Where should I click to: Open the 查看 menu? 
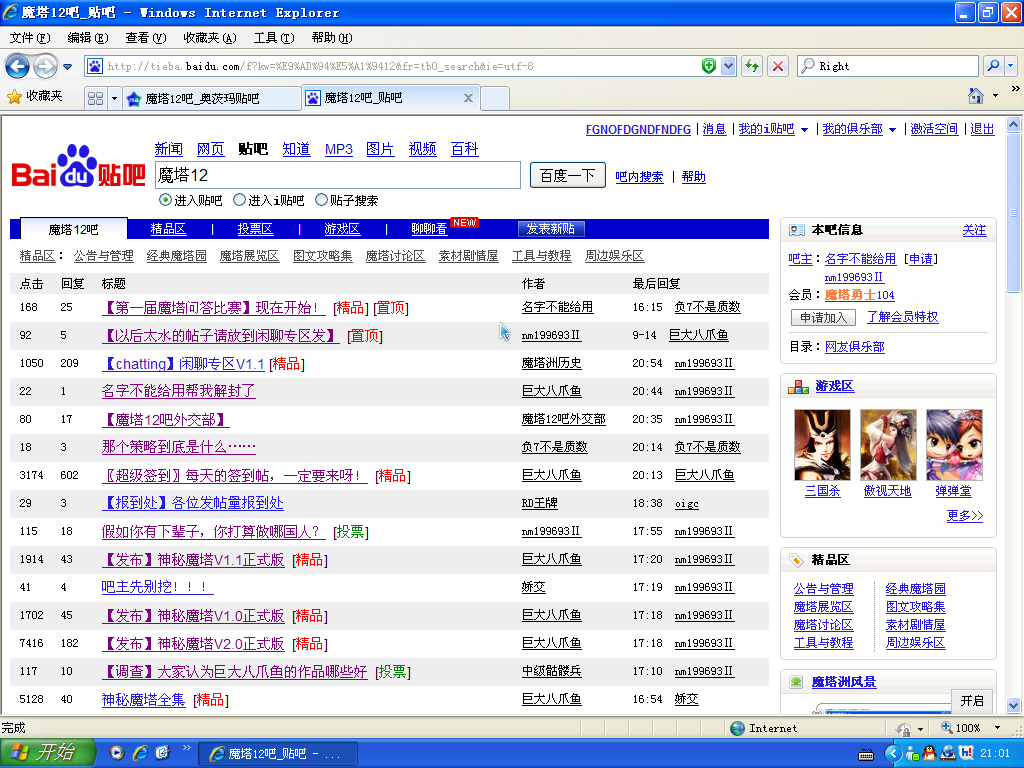coord(146,38)
